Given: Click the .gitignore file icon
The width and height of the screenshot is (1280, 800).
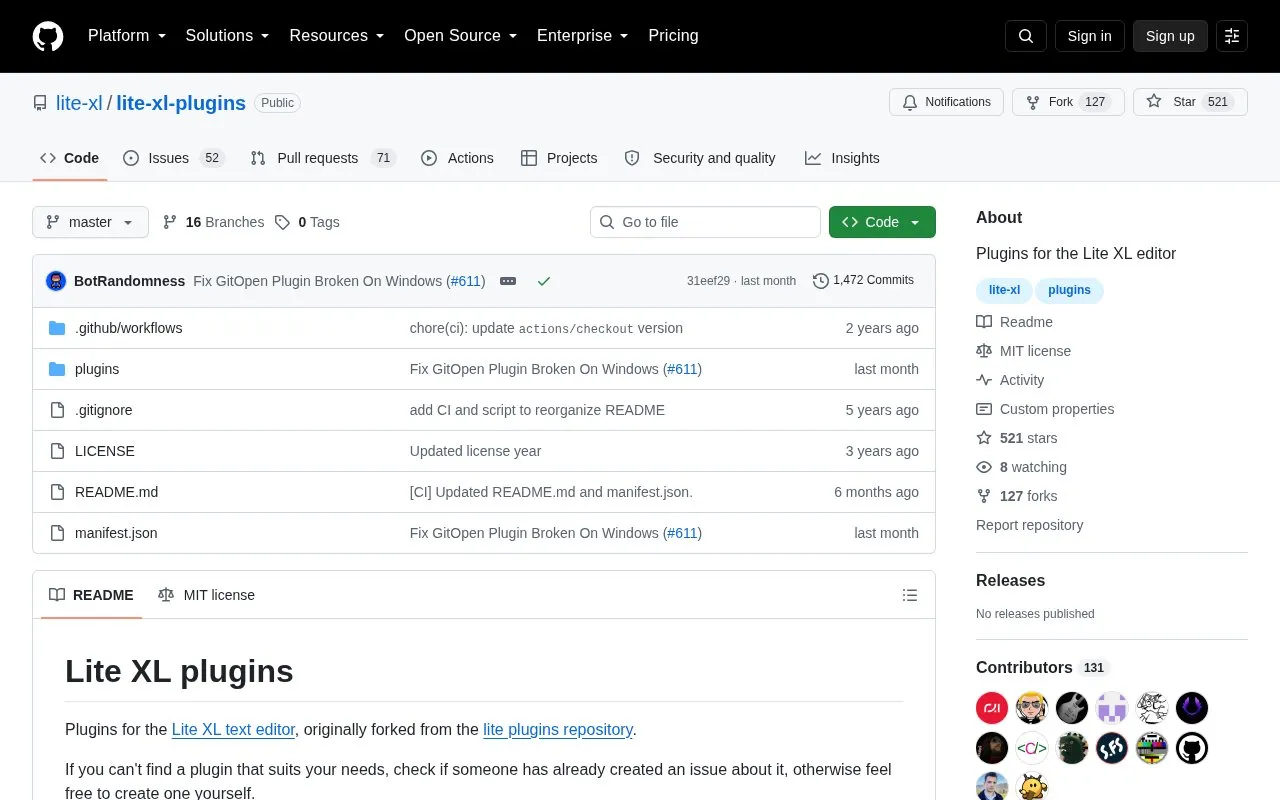Looking at the screenshot, I should tap(57, 410).
